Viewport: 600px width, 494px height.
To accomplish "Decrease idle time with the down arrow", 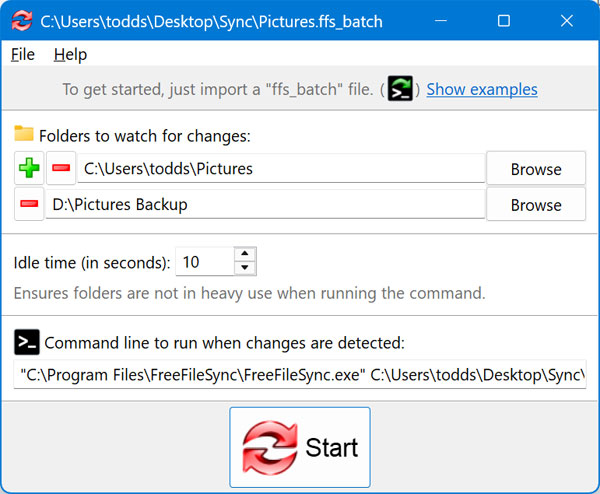I will click(x=245, y=268).
